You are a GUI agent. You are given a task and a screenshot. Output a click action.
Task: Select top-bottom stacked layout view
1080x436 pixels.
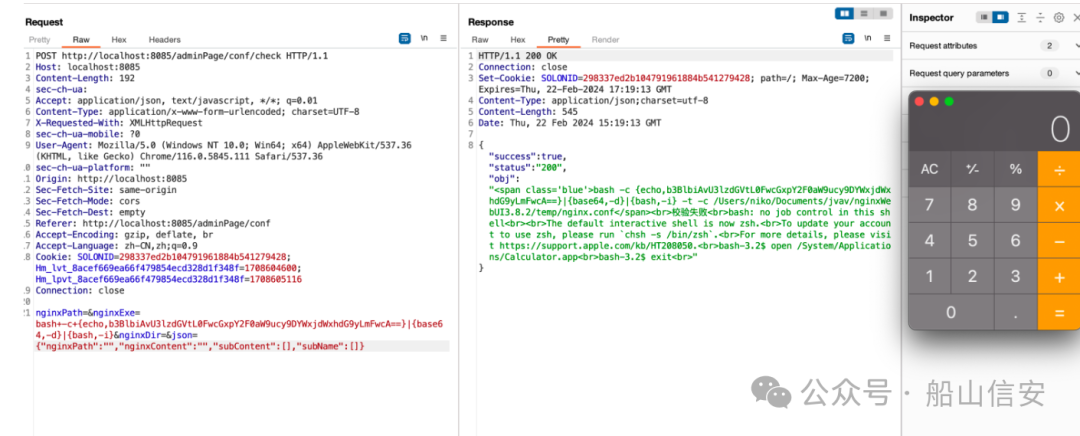pos(864,14)
